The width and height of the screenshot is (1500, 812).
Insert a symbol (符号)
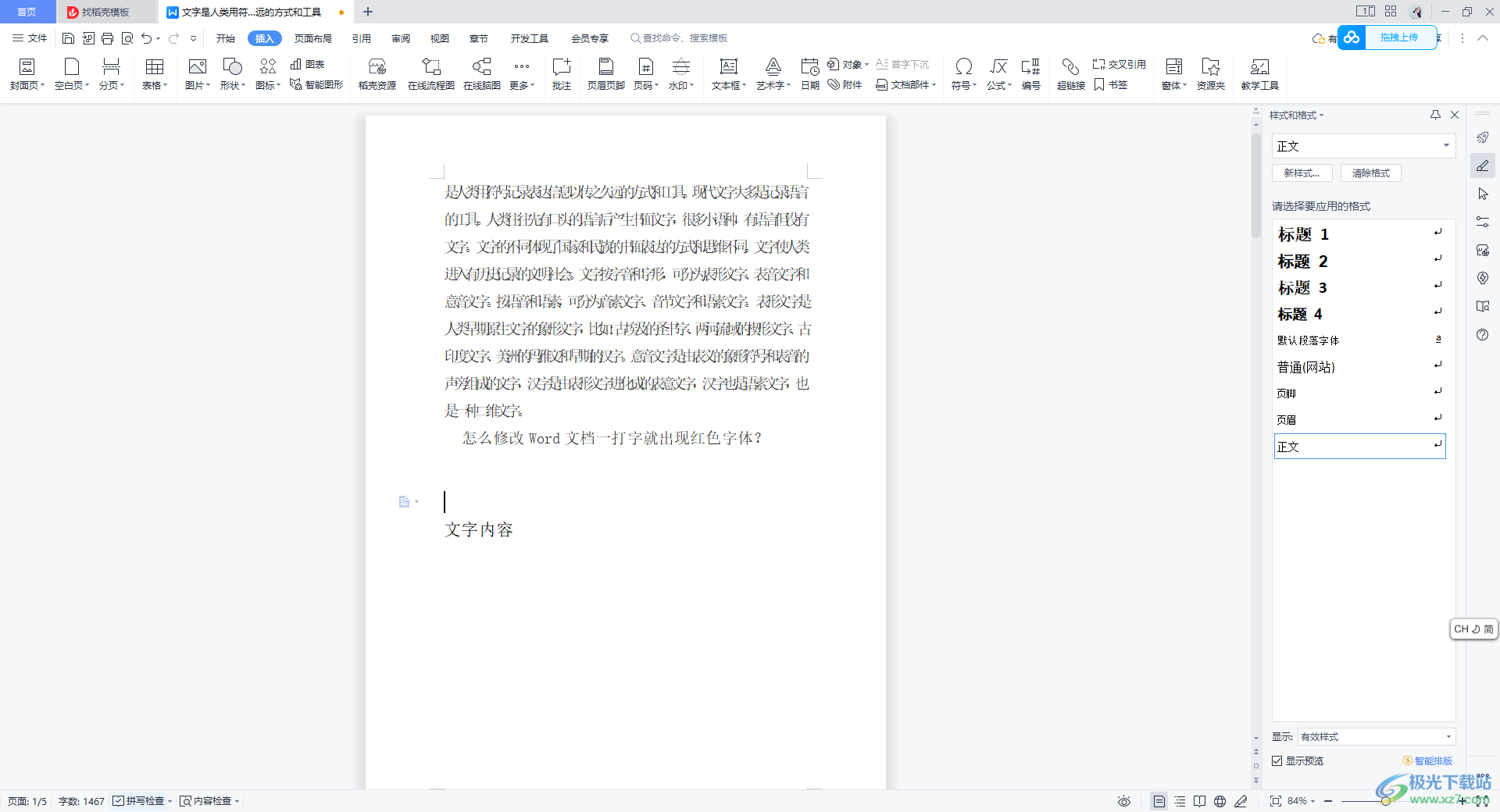tap(964, 74)
